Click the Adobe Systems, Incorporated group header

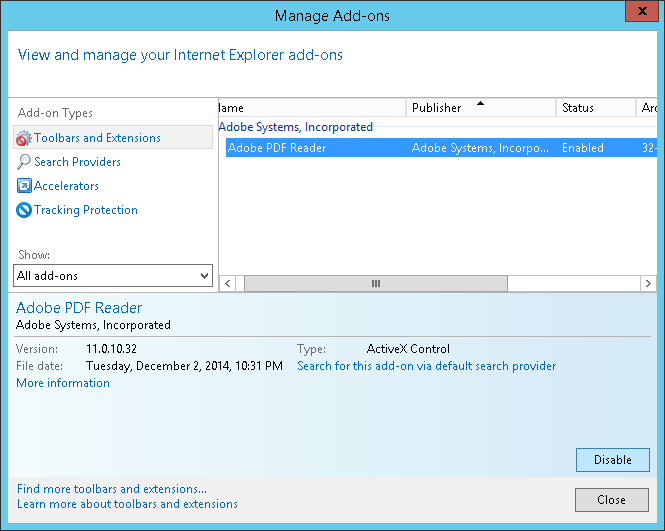(x=296, y=127)
